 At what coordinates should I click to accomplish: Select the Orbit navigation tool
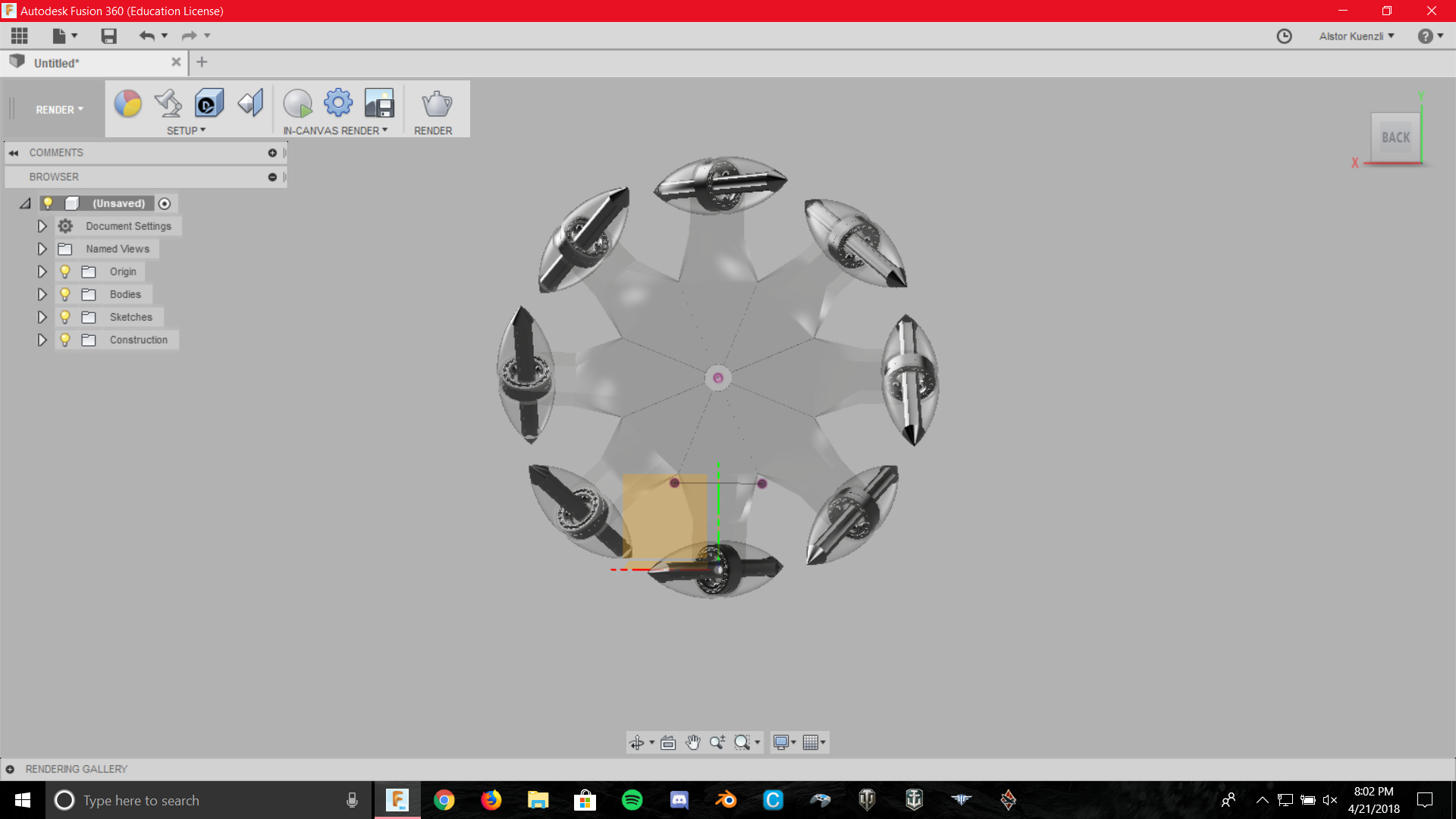637,742
